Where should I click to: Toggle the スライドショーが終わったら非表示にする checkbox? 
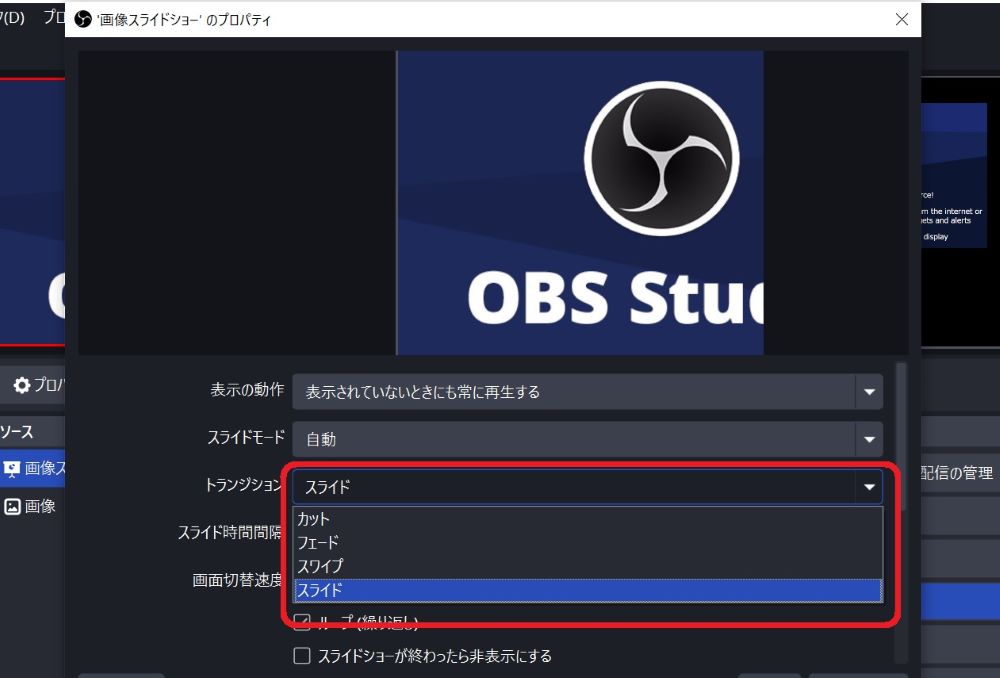point(302,656)
